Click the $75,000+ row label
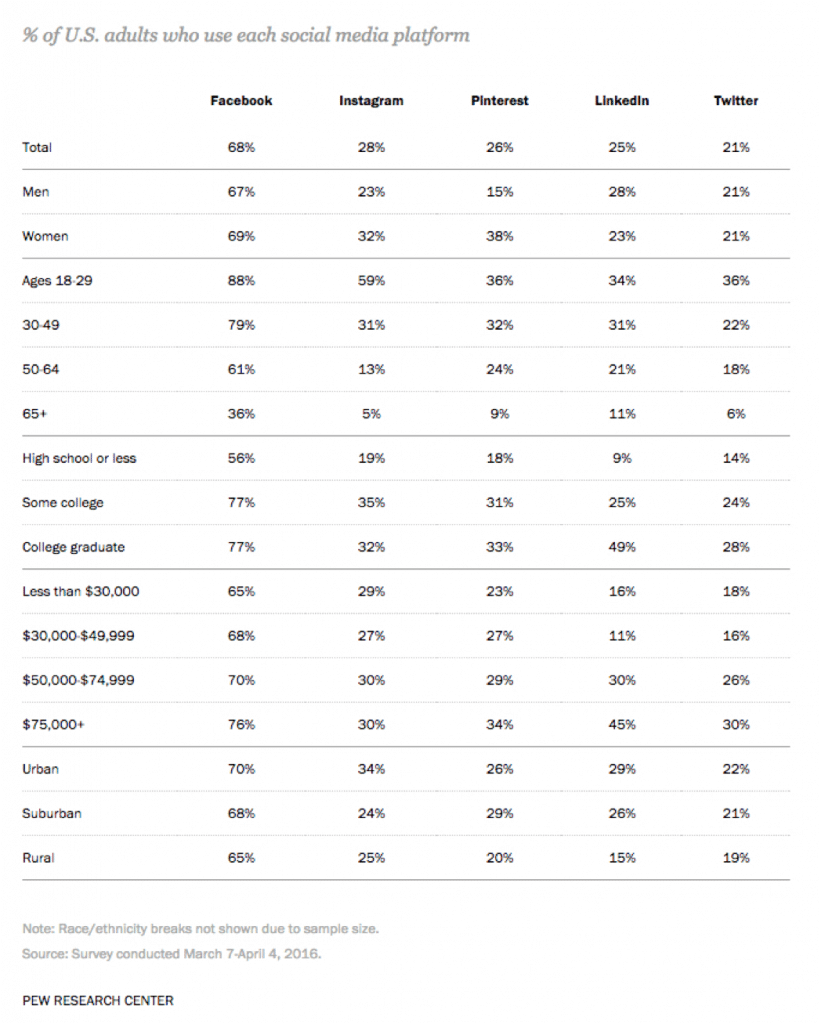Screen dimensions: 821x1024 [x=54, y=725]
